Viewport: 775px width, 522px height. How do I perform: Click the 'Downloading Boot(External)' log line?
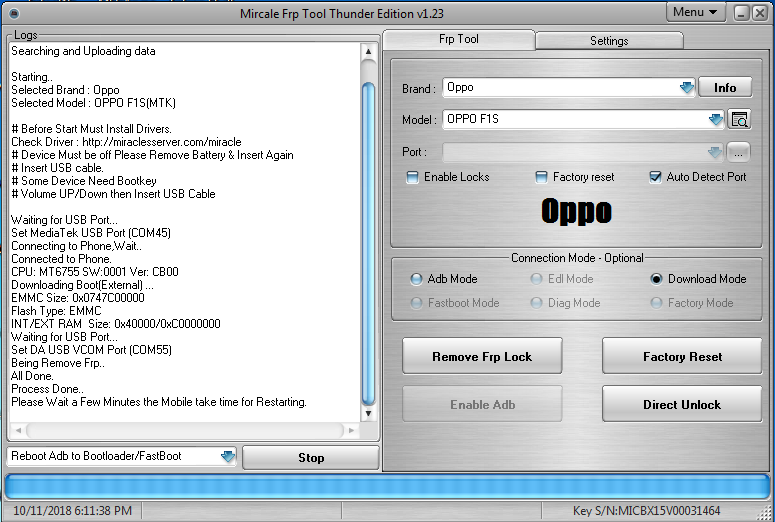[82, 285]
